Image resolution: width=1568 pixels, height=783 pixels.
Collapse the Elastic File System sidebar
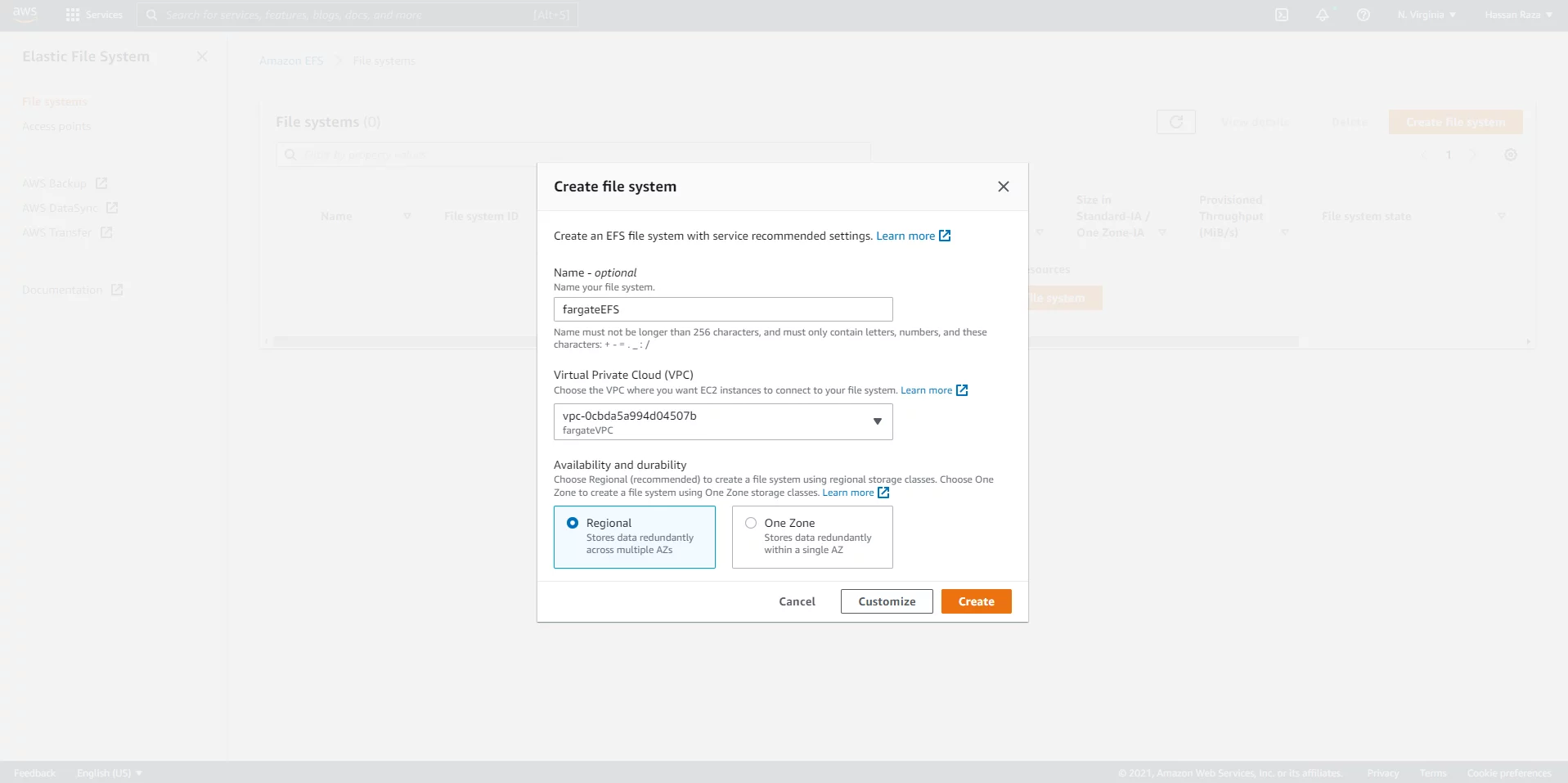202,56
